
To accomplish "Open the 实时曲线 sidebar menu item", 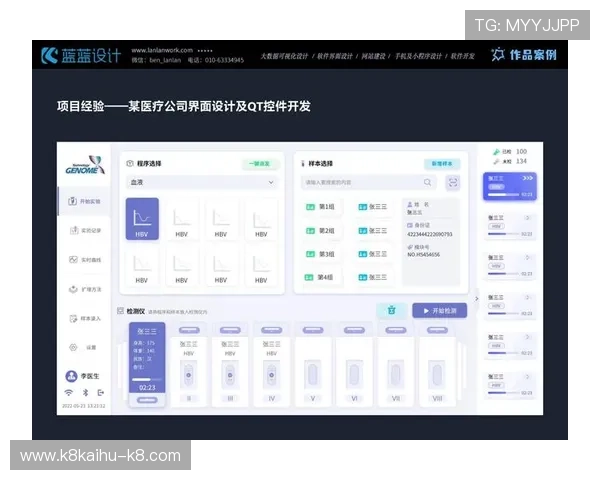I will (85, 260).
